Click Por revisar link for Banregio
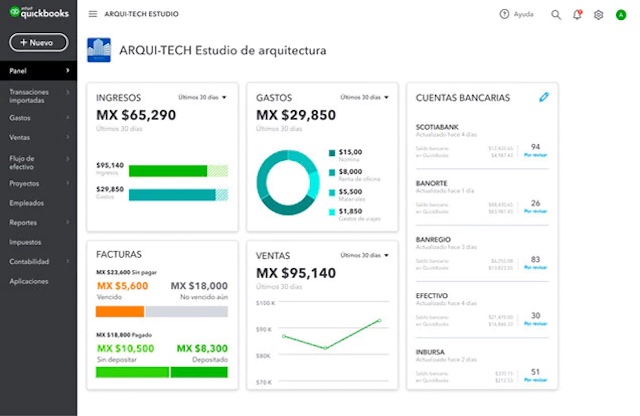The image size is (640, 416). click(536, 267)
